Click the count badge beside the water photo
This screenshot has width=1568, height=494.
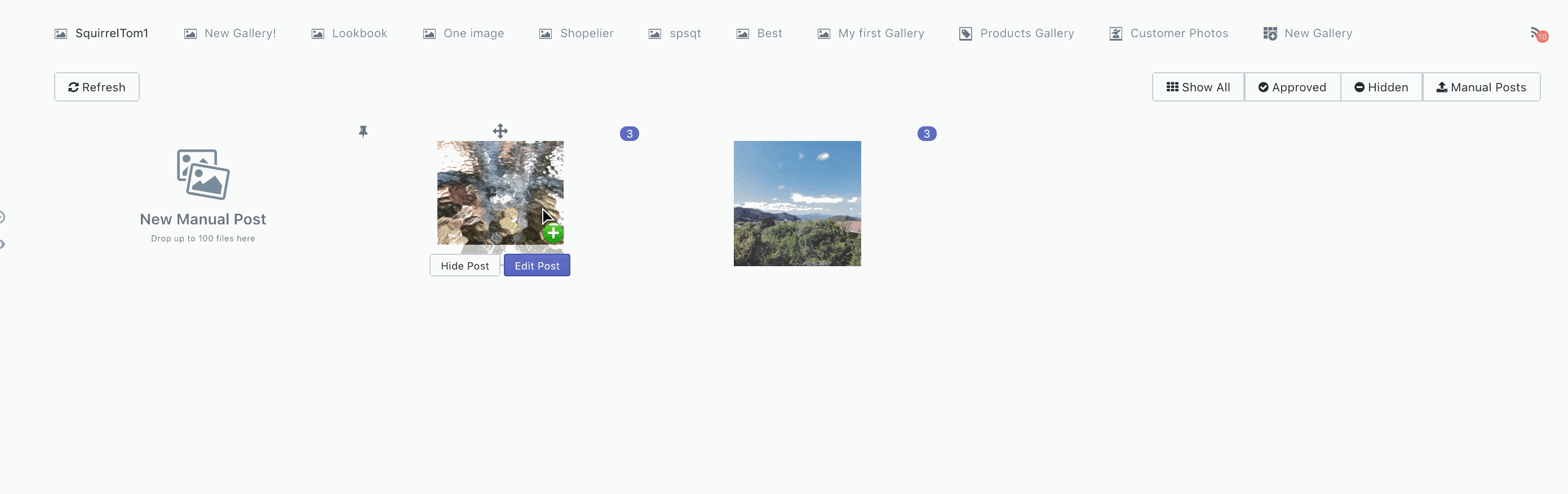pyautogui.click(x=630, y=134)
